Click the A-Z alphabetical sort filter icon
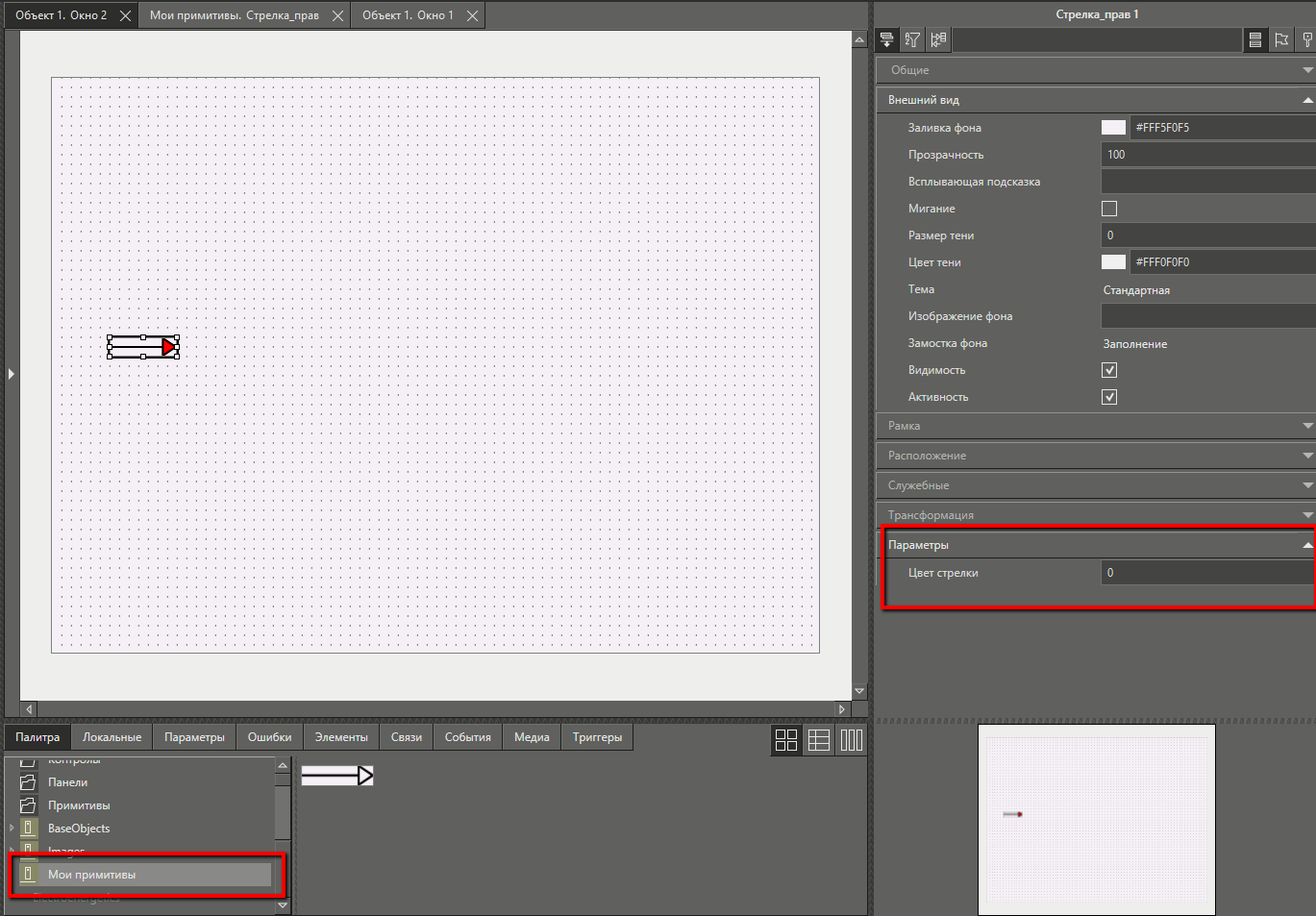 (912, 39)
